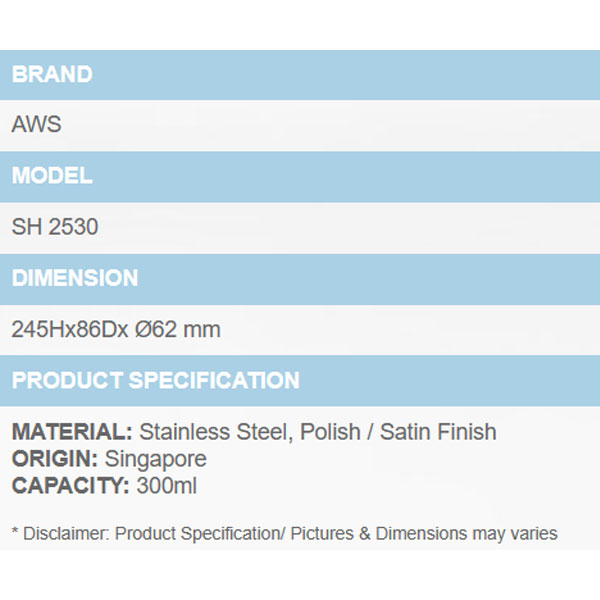The width and height of the screenshot is (600, 600).
Task: Select the AWS brand value
Action: click(36, 126)
